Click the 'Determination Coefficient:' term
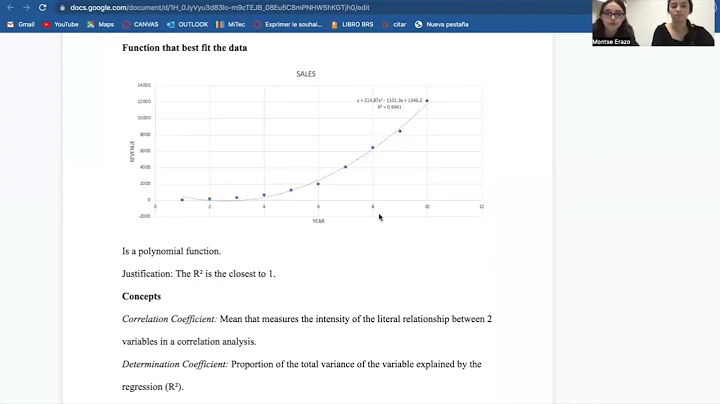The image size is (720, 404). pyautogui.click(x=175, y=364)
